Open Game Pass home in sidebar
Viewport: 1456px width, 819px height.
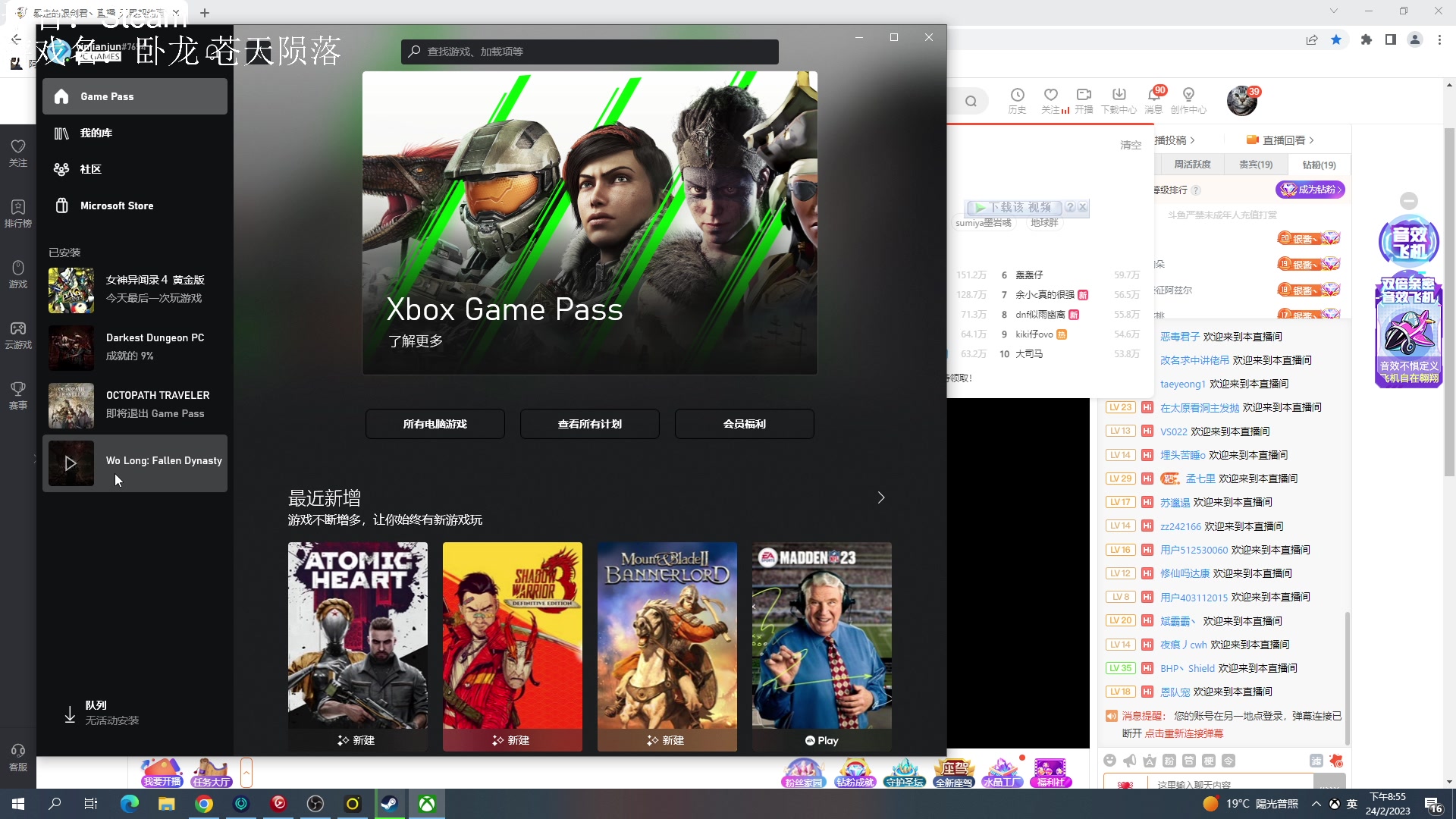coord(61,96)
